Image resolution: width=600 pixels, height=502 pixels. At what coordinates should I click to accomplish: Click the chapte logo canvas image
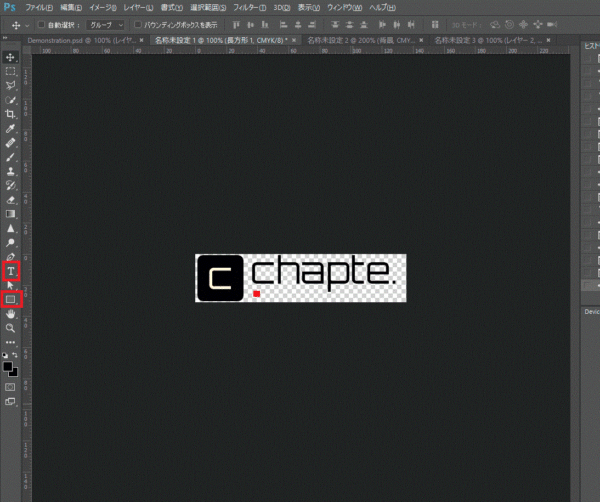pyautogui.click(x=301, y=278)
